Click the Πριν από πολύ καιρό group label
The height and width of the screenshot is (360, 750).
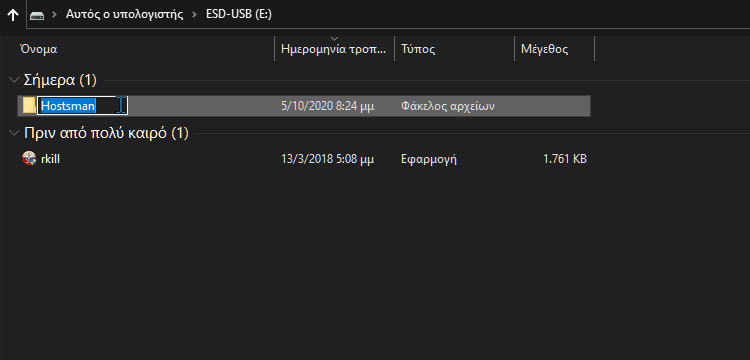click(106, 133)
